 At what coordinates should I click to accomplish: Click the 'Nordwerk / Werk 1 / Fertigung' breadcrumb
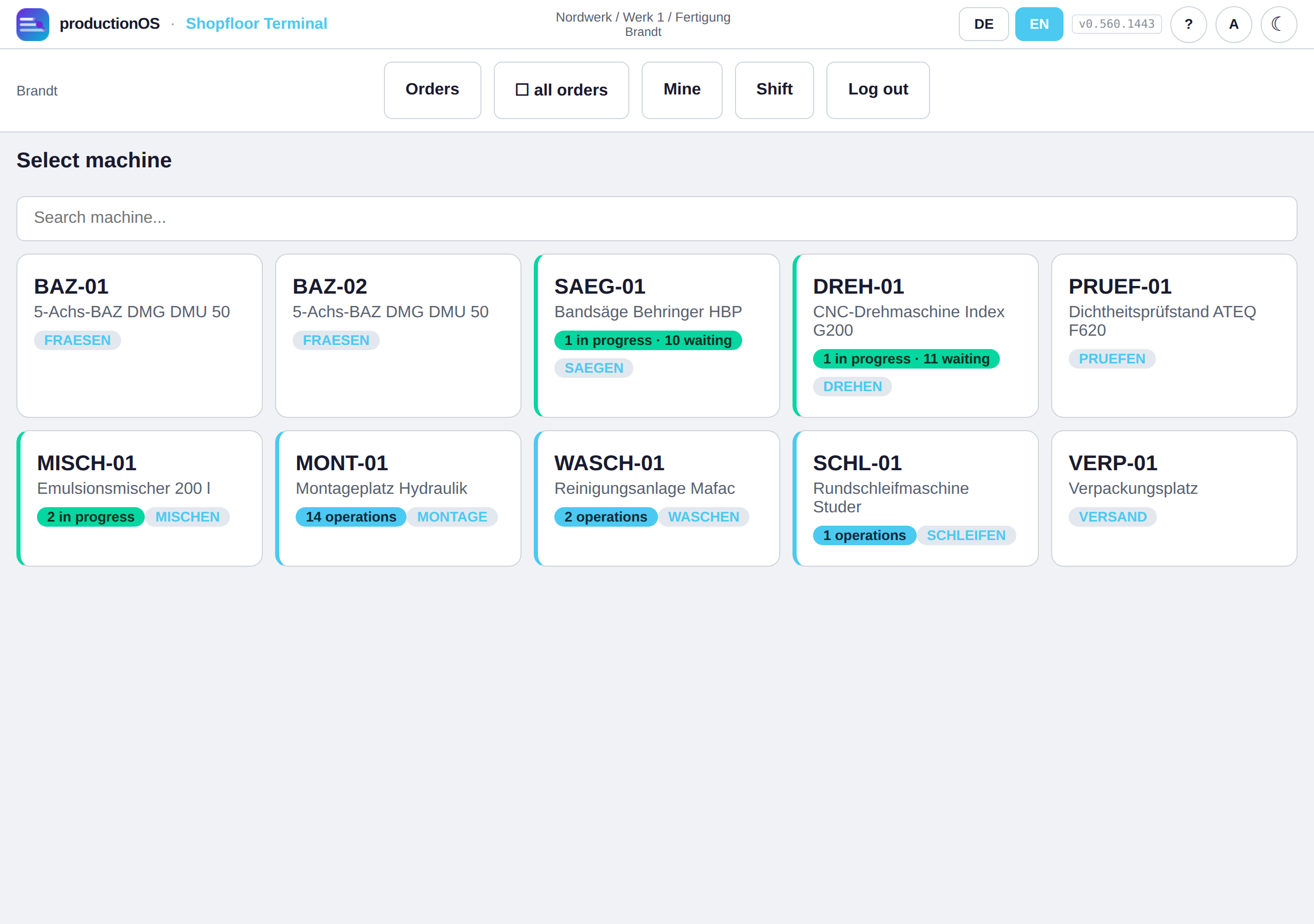[x=643, y=17]
